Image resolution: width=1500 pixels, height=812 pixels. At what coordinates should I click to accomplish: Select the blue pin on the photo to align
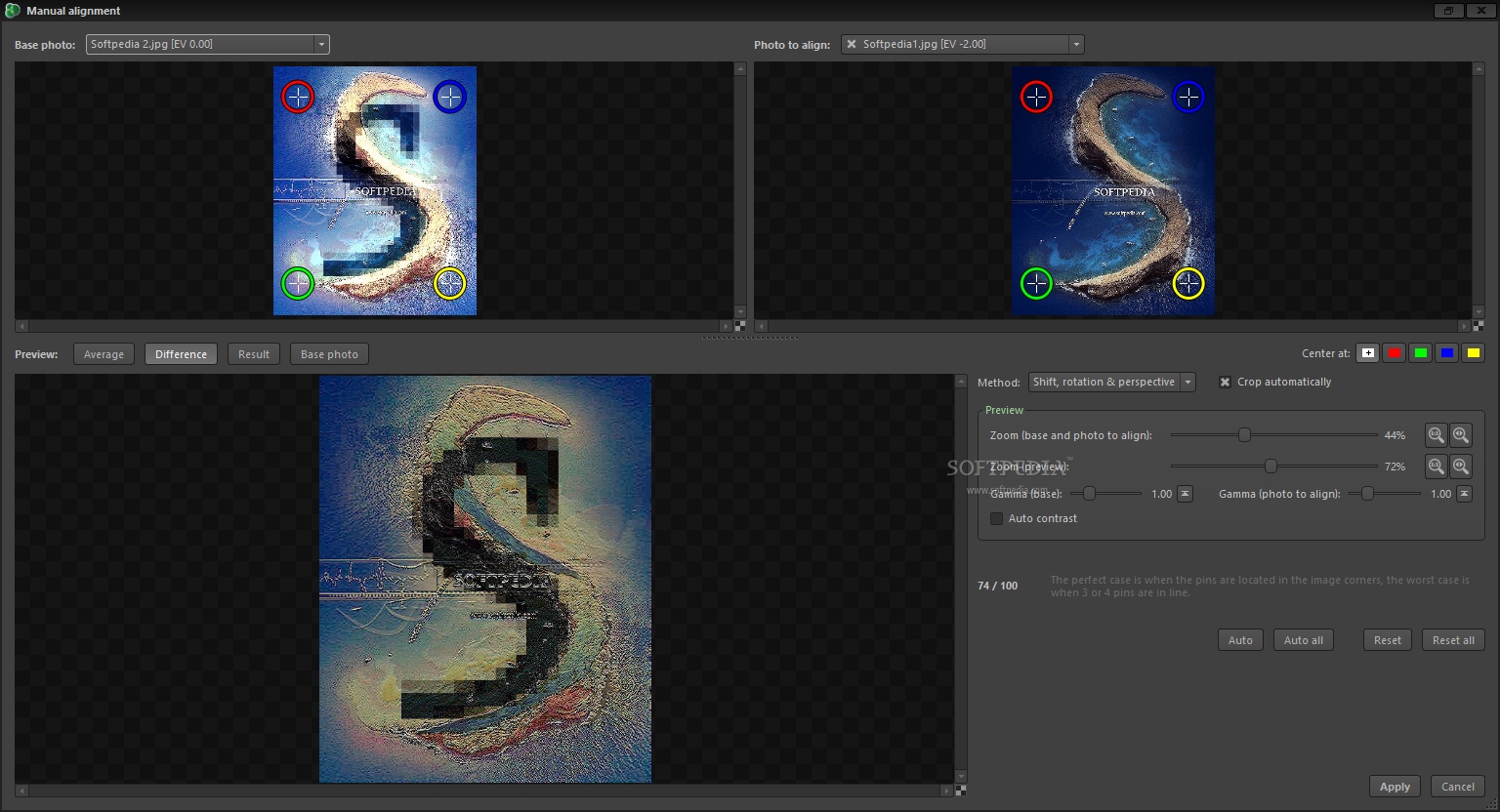point(1188,97)
